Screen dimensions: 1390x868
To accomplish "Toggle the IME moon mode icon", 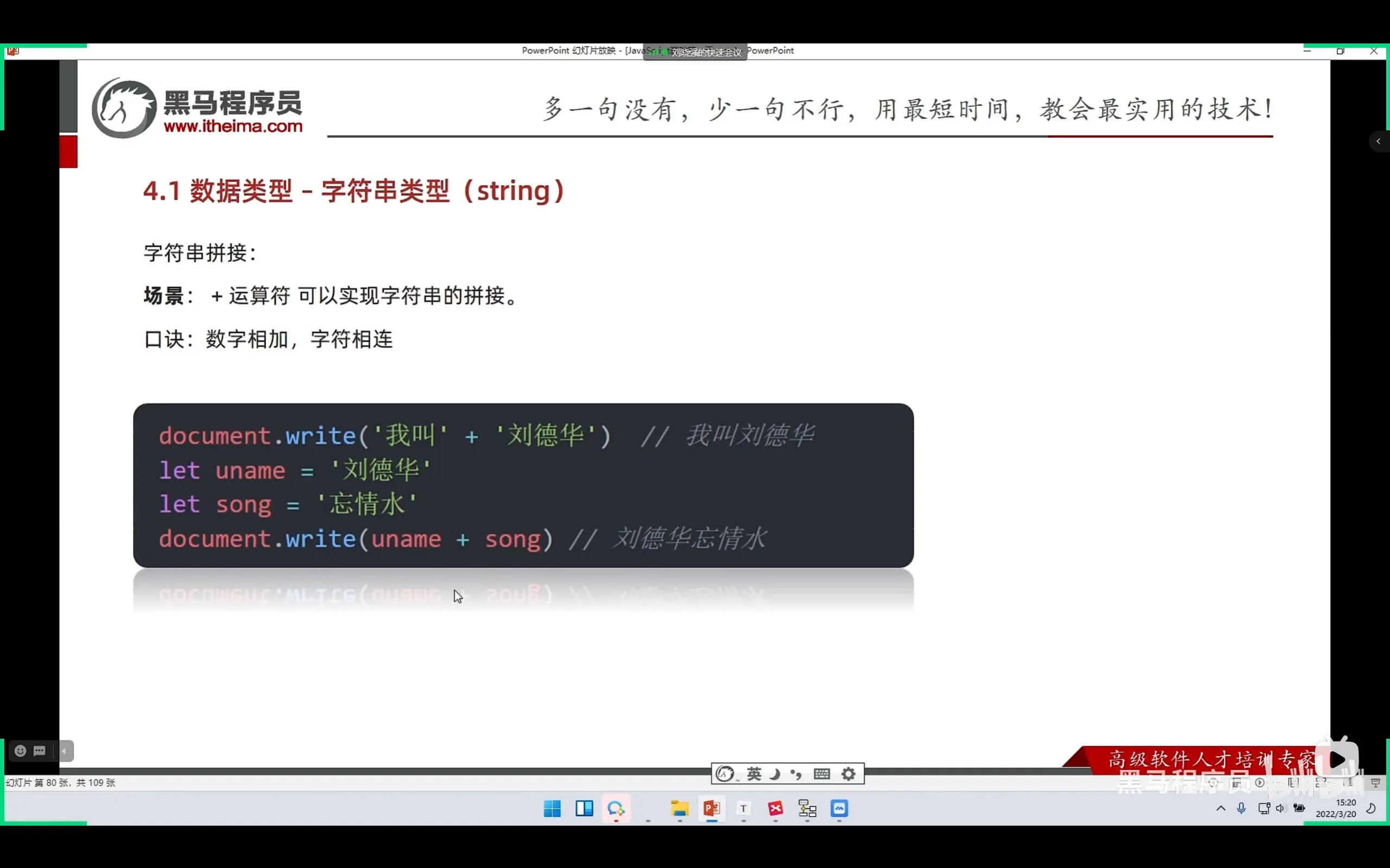I will pos(775,774).
